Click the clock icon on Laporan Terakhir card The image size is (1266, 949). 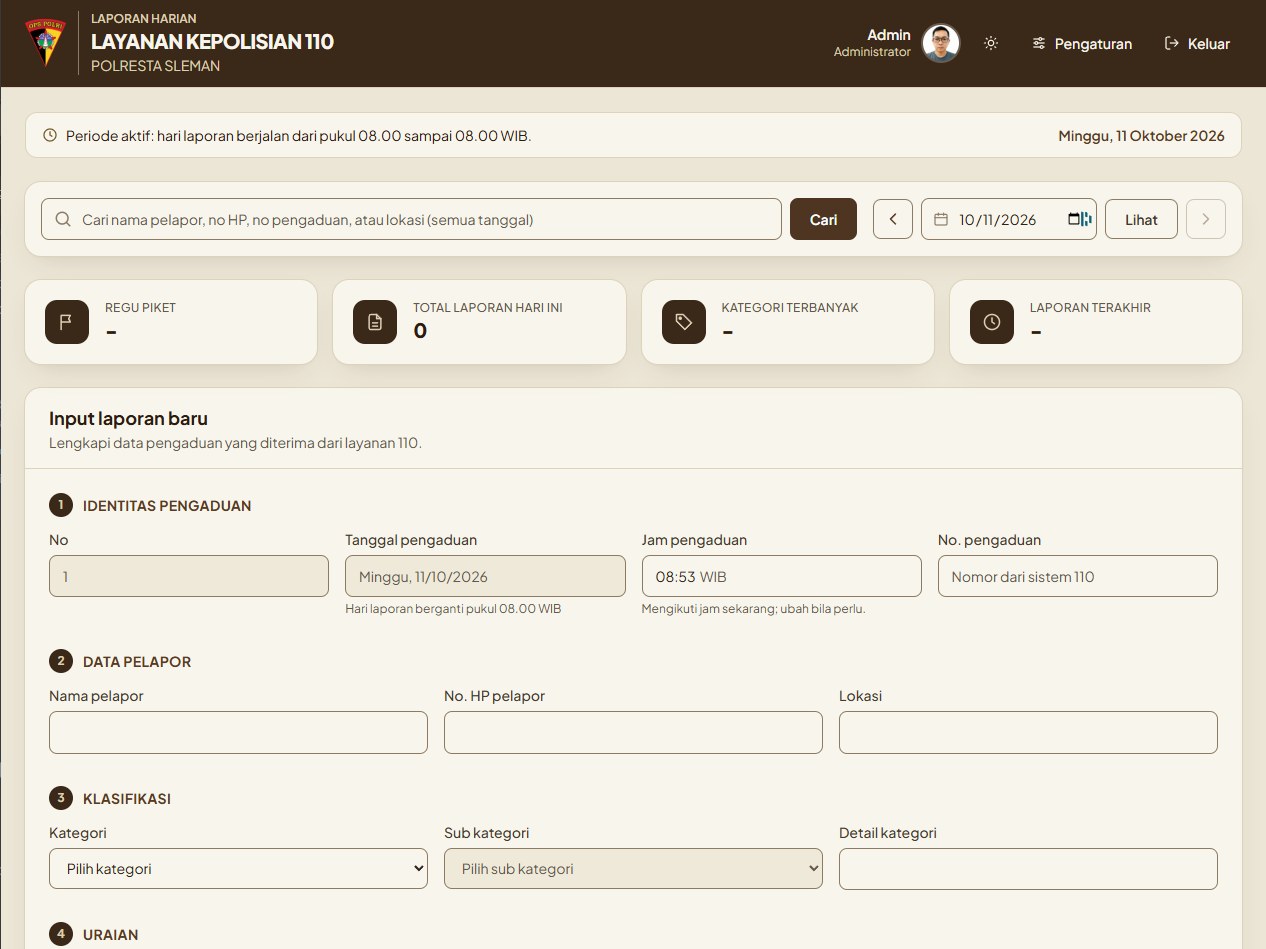992,322
